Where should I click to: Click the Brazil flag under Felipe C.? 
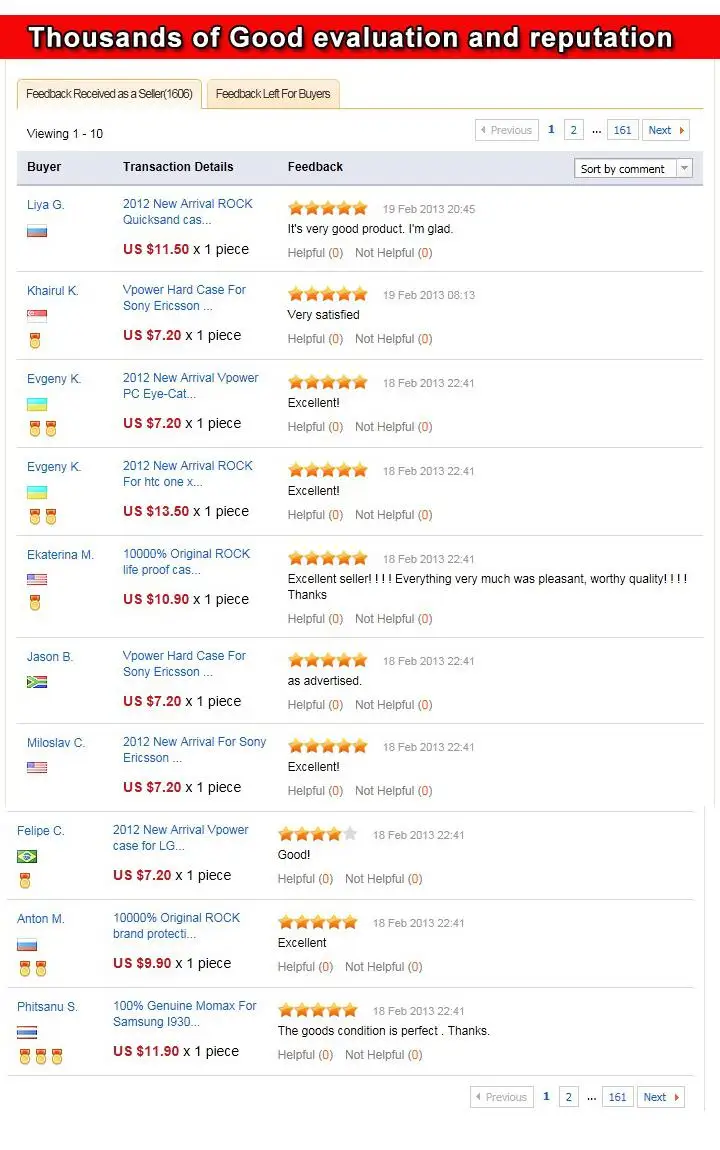tap(27, 856)
